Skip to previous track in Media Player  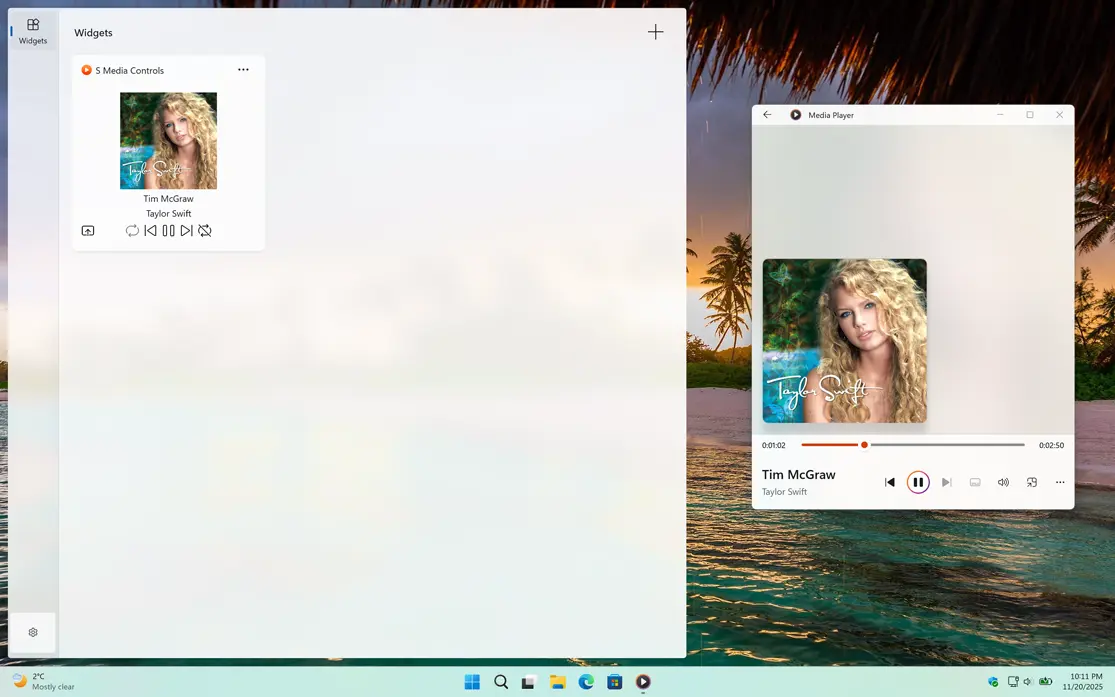pyautogui.click(x=890, y=482)
